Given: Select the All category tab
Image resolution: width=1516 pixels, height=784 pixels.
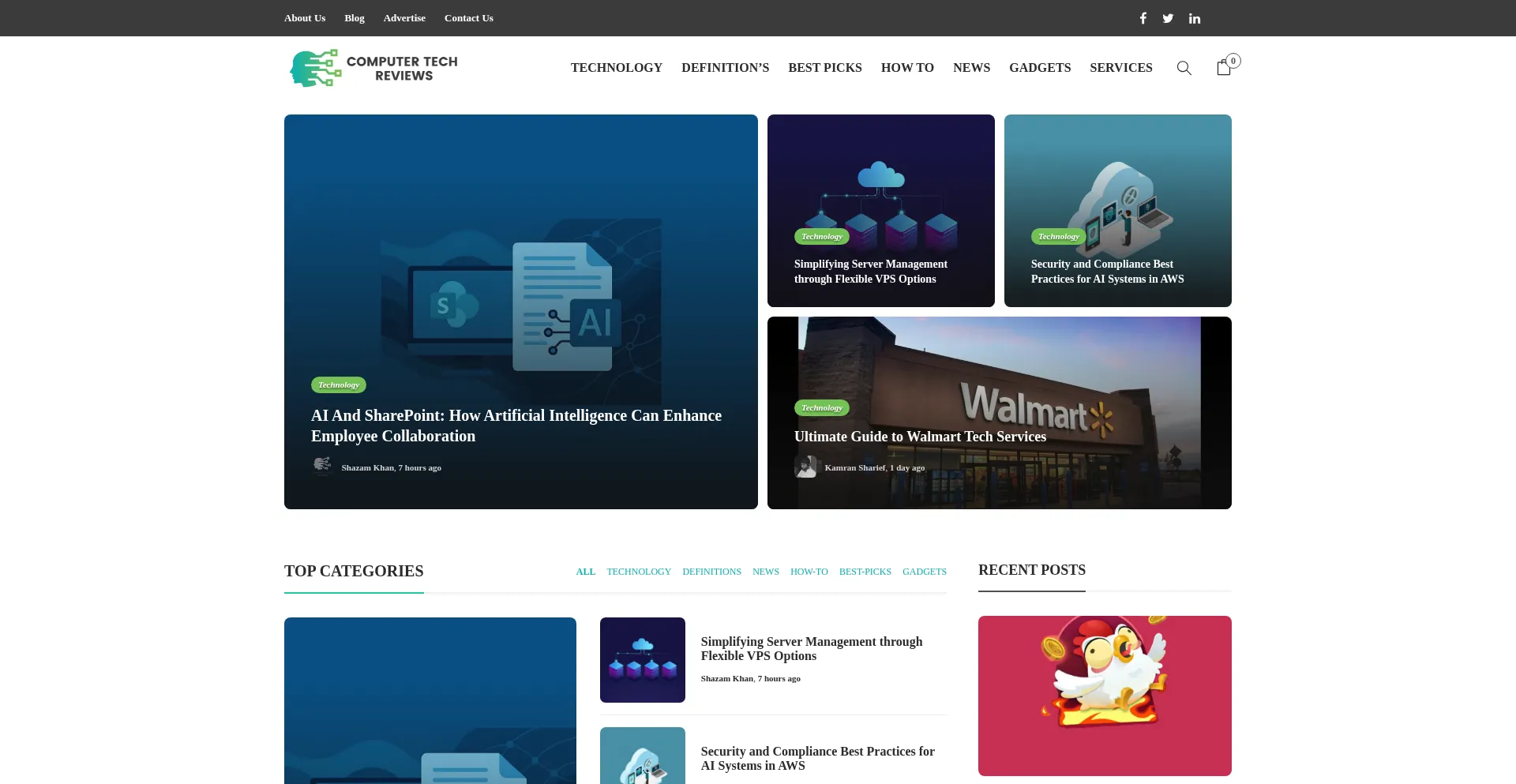Looking at the screenshot, I should click(x=585, y=572).
